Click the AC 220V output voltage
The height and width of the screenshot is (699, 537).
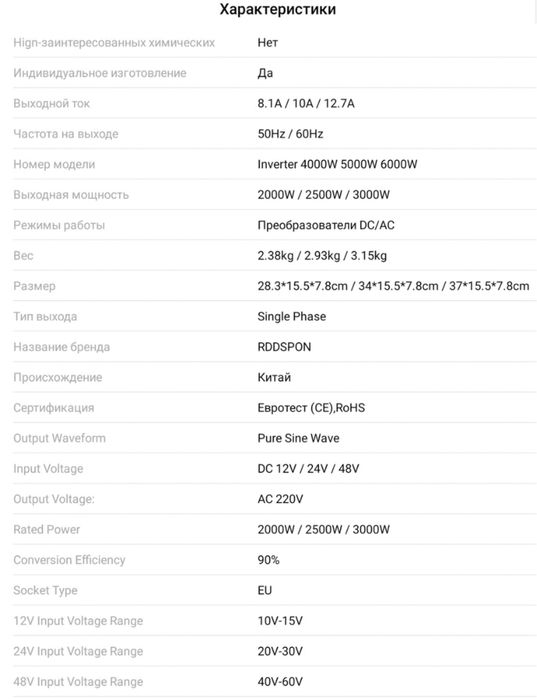(x=280, y=499)
